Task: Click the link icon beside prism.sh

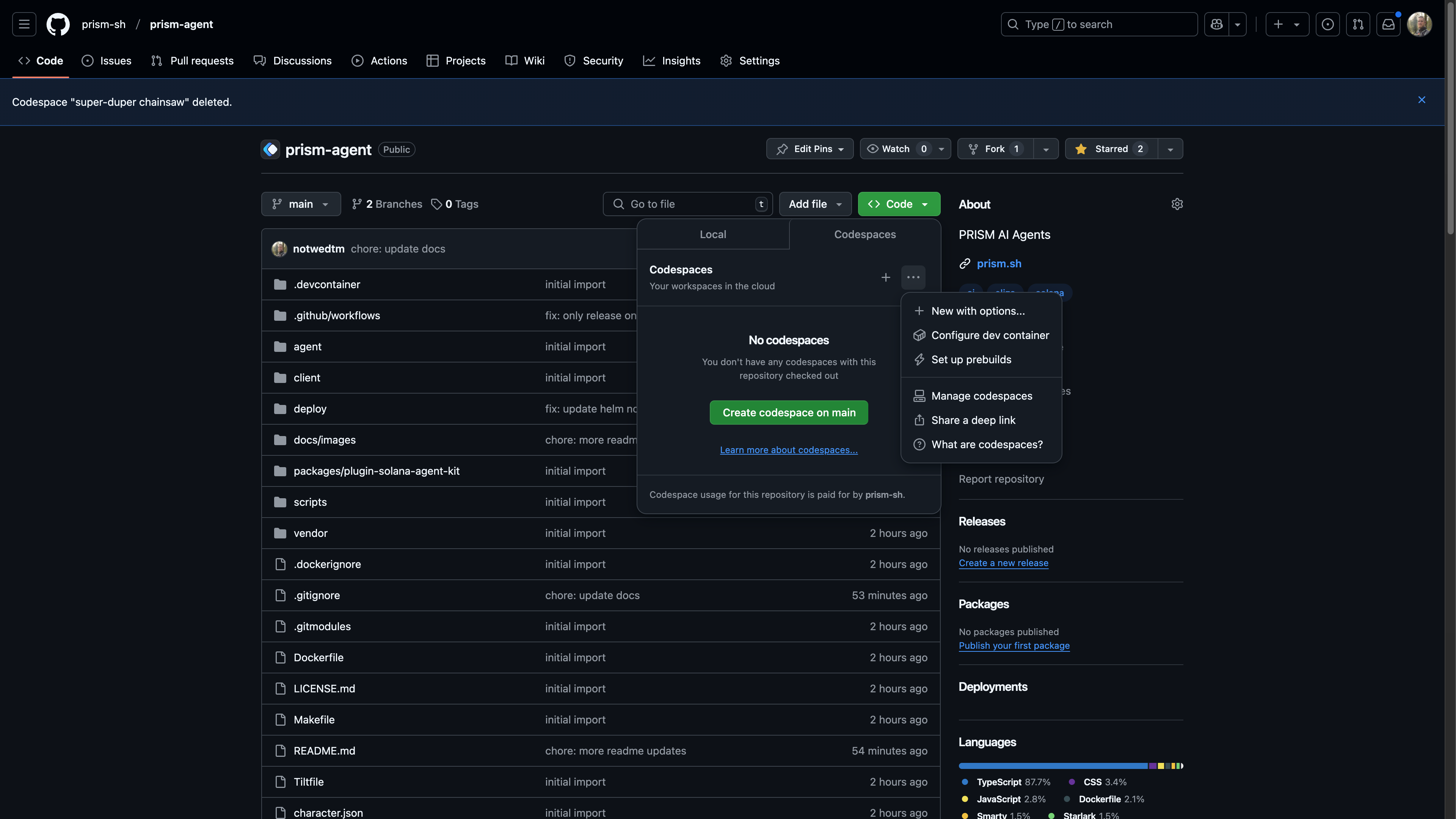Action: [965, 264]
